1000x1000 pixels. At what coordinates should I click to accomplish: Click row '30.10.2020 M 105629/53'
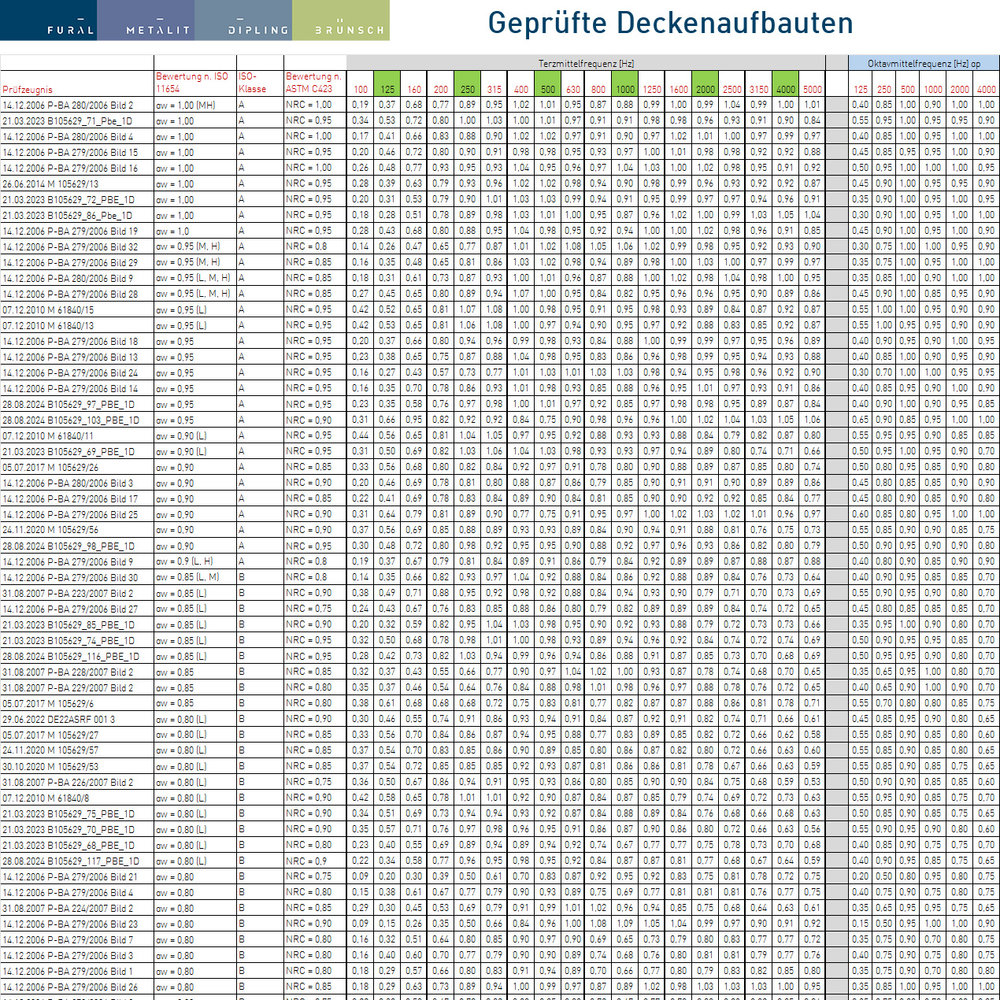coord(499,766)
